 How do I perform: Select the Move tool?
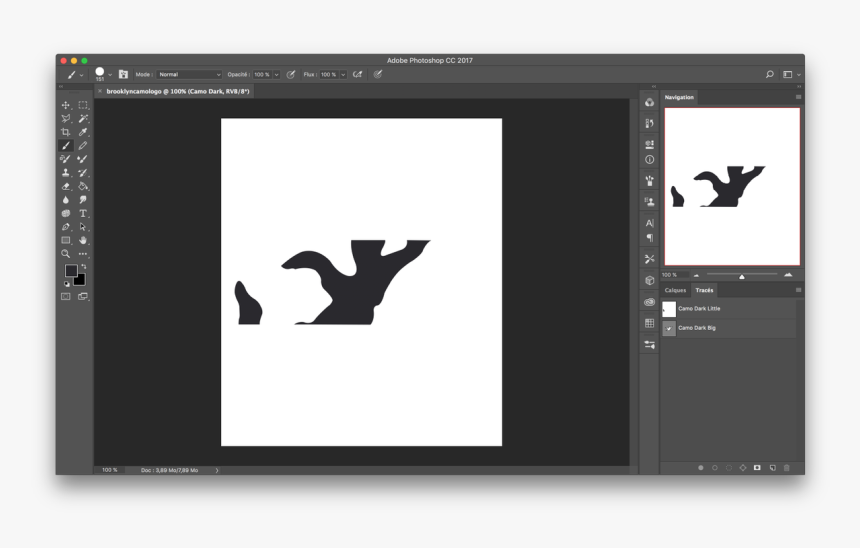(66, 105)
